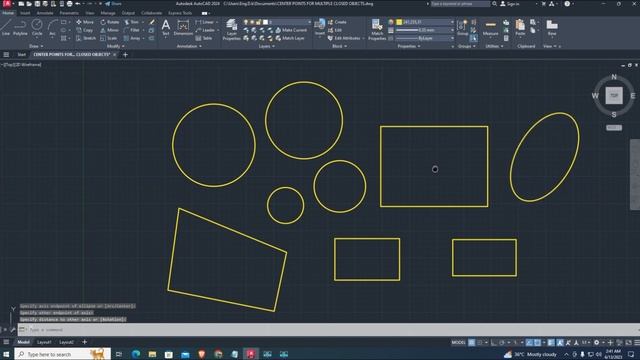Viewport: 640px width, 360px height.
Task: Switch to Layout1 tab
Action: 44,342
